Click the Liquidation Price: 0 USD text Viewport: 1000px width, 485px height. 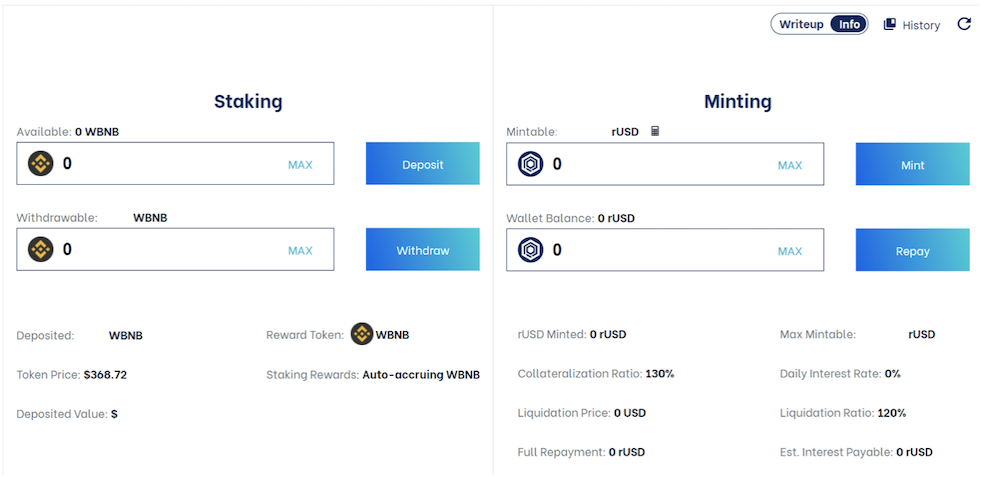(x=582, y=413)
